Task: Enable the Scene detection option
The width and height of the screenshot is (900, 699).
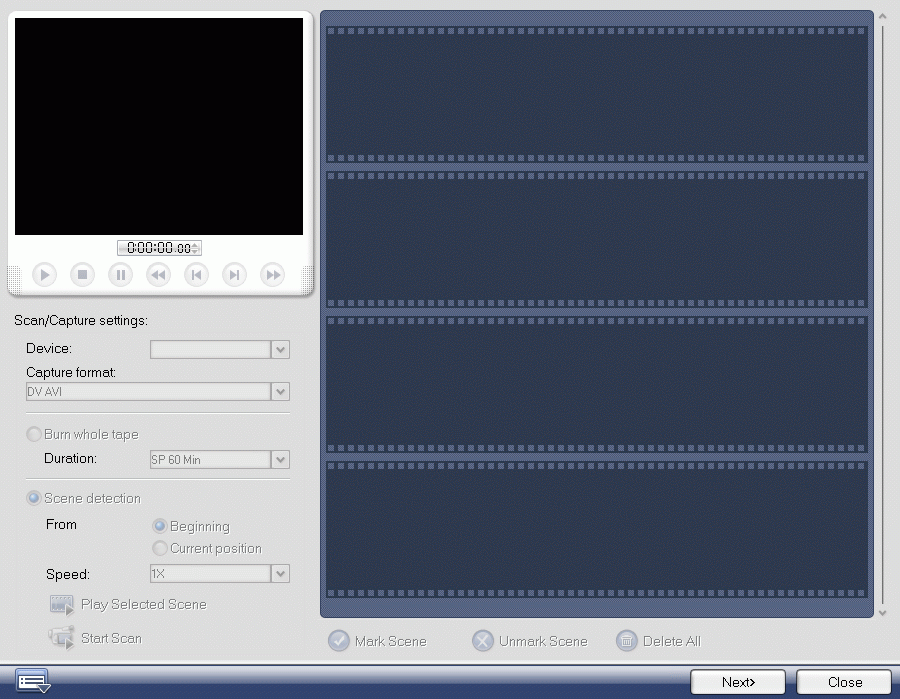Action: pyautogui.click(x=34, y=498)
